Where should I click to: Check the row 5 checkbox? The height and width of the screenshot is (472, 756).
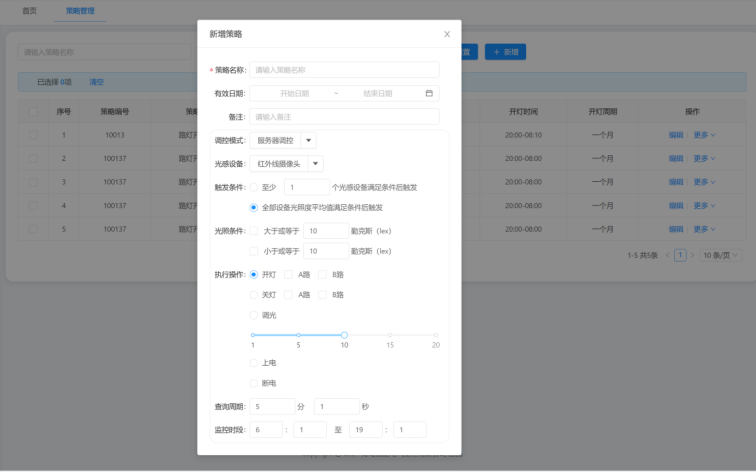[33, 229]
